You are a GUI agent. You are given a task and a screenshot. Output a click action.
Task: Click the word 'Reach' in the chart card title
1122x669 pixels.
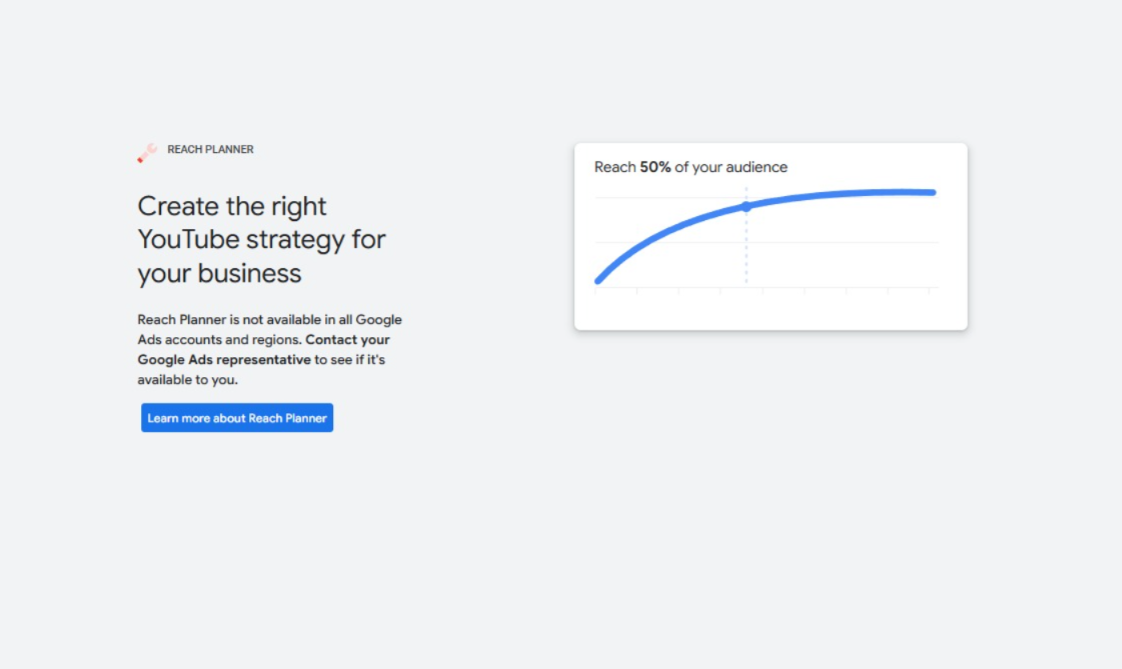point(615,167)
